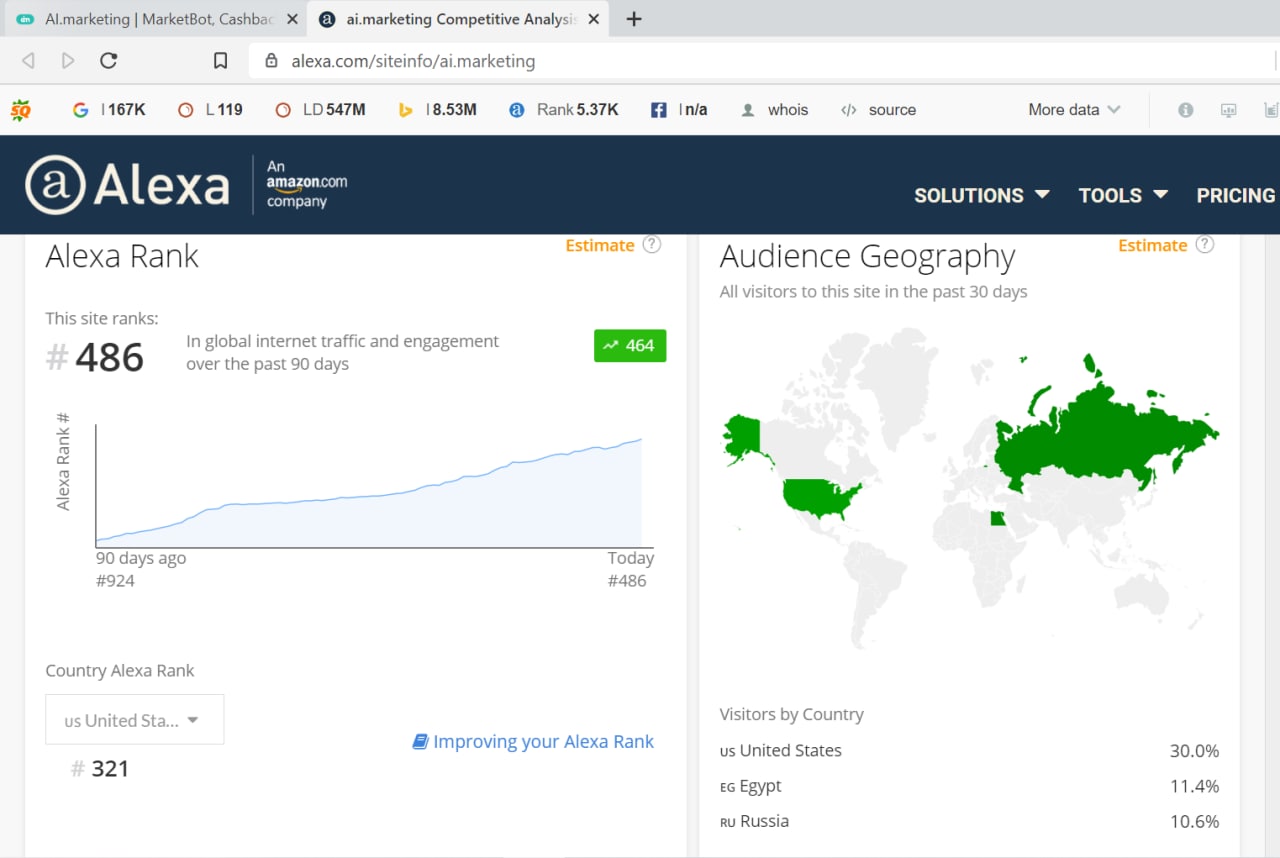Click the 30.0% visitor percentage
This screenshot has height=858, width=1280.
coord(1194,751)
